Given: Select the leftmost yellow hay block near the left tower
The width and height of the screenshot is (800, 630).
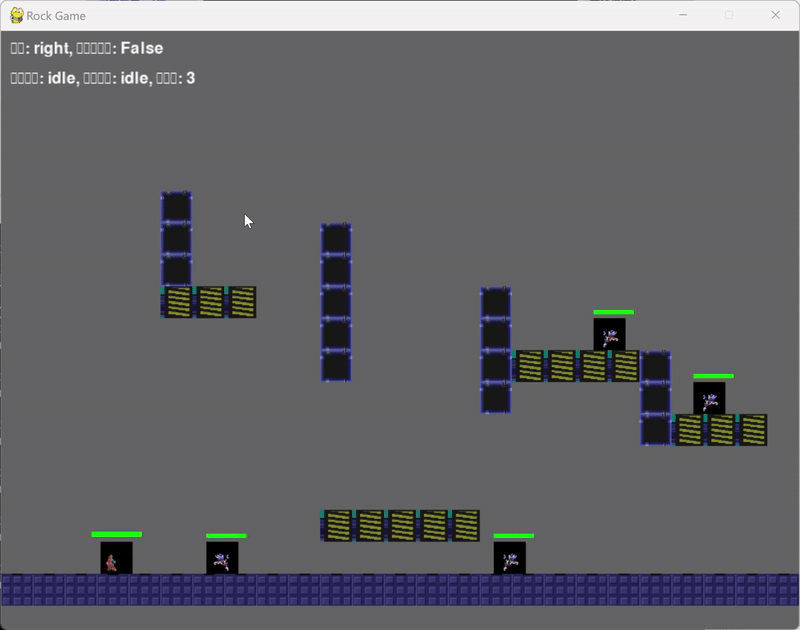Looking at the screenshot, I should pyautogui.click(x=175, y=300).
